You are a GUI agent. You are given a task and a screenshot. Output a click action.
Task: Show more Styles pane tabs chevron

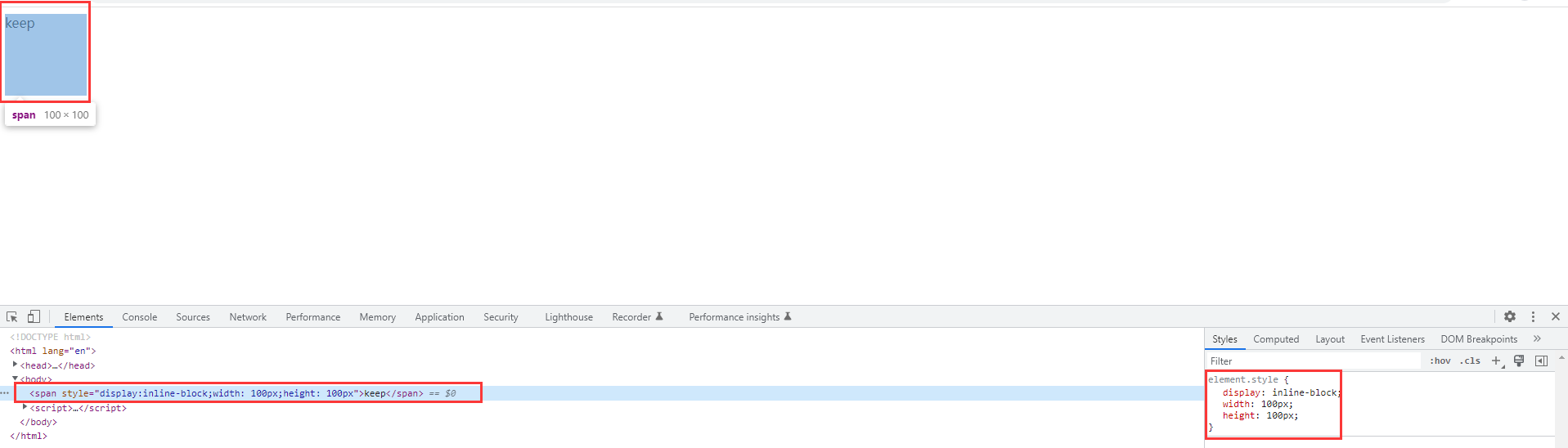tap(1537, 338)
